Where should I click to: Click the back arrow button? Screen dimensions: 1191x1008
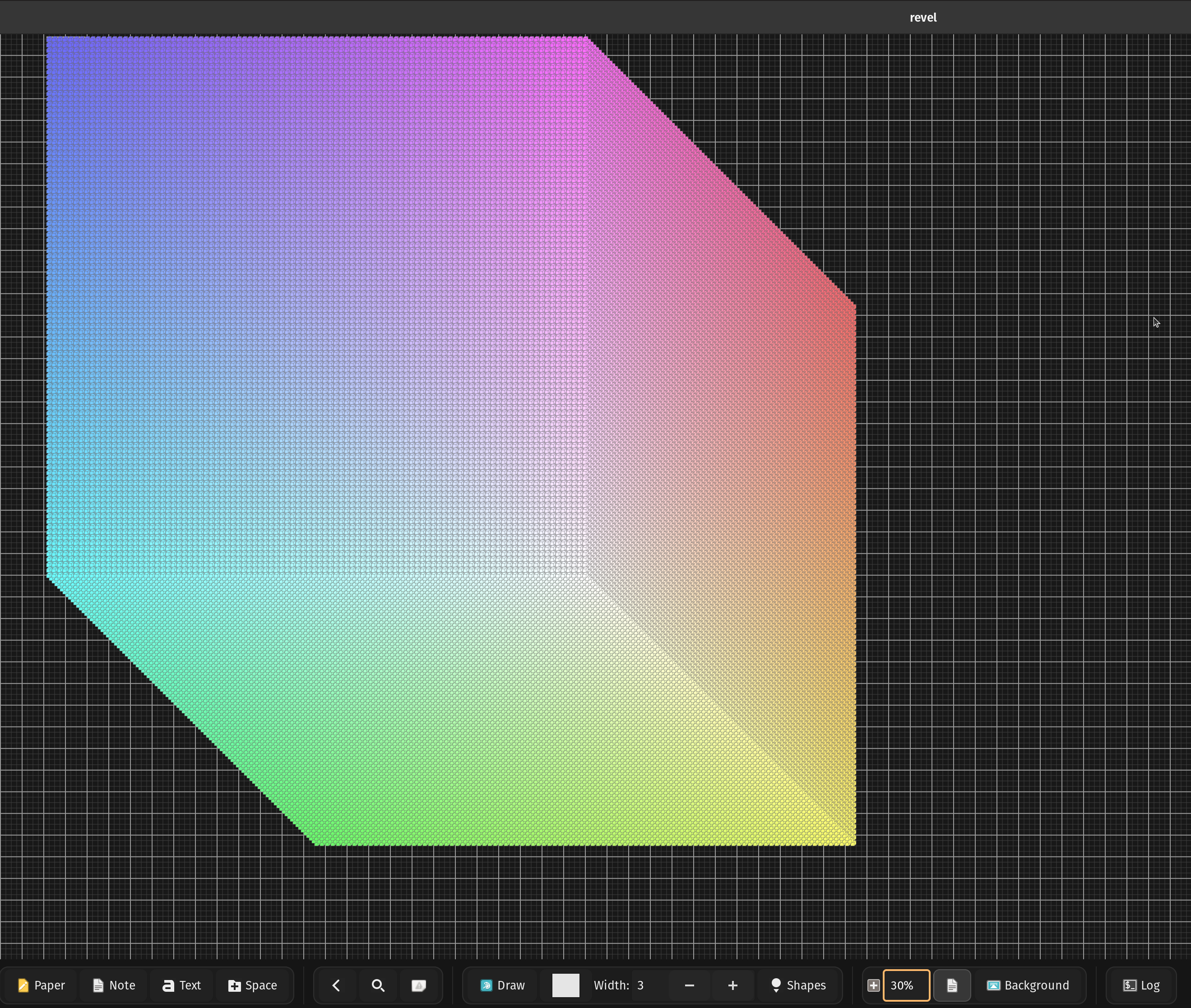pyautogui.click(x=336, y=985)
